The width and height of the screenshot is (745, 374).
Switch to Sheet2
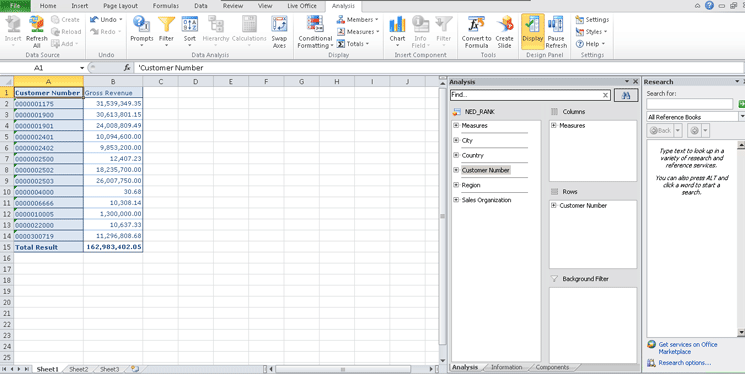click(x=79, y=369)
